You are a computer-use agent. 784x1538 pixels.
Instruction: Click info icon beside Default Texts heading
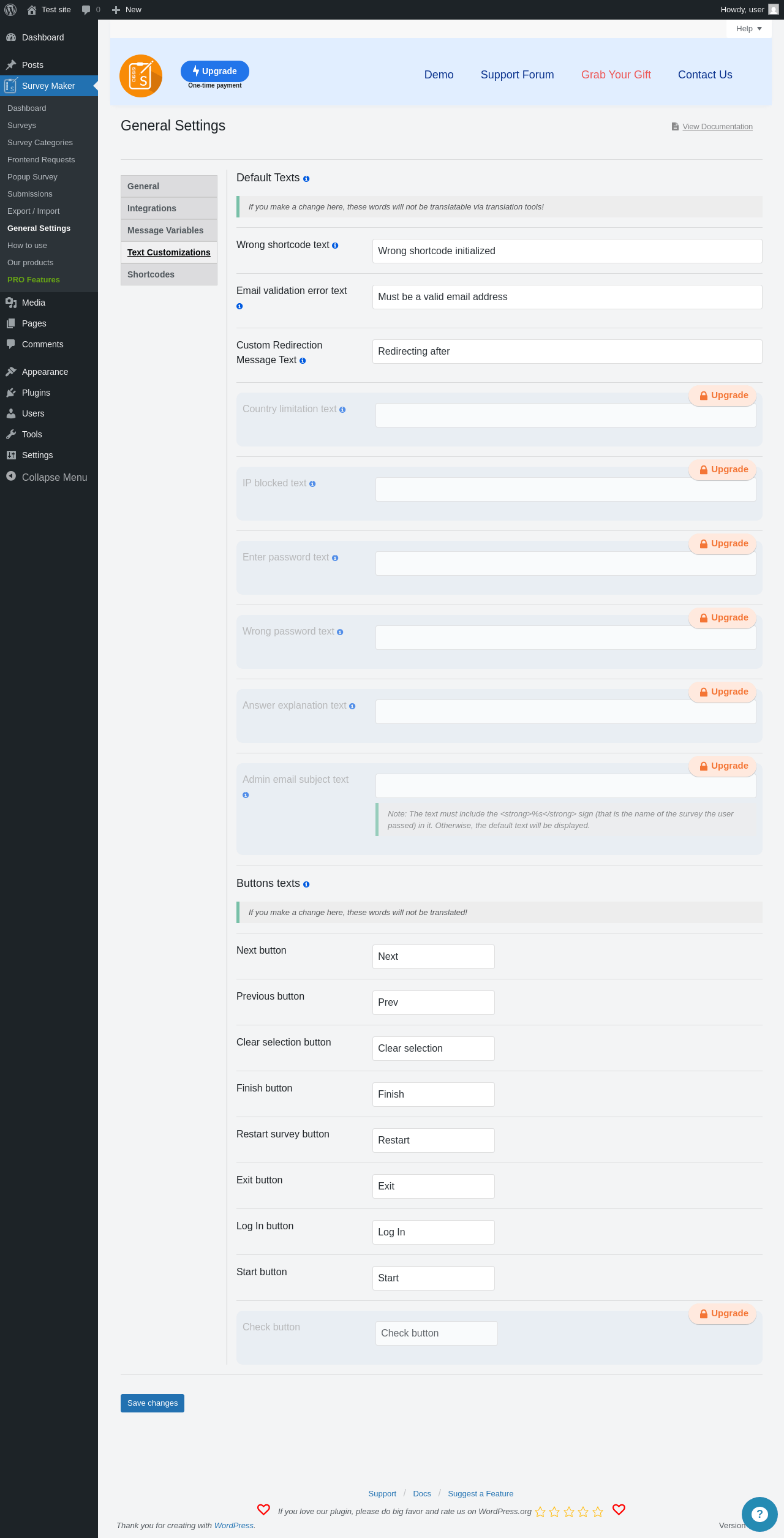(x=306, y=179)
